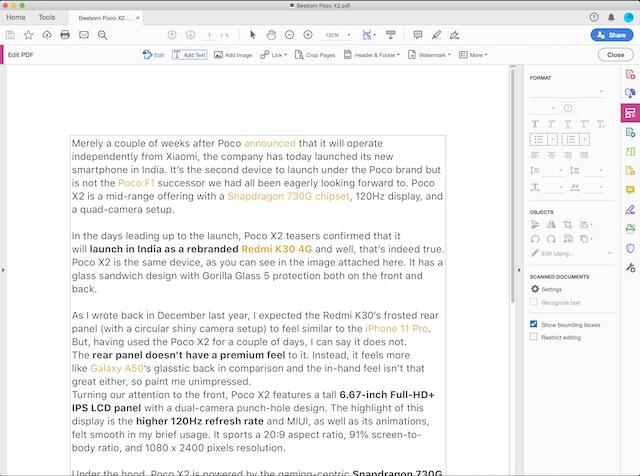Click the zoom out minus icon
Screen dimensions: 640x476
tap(291, 35)
